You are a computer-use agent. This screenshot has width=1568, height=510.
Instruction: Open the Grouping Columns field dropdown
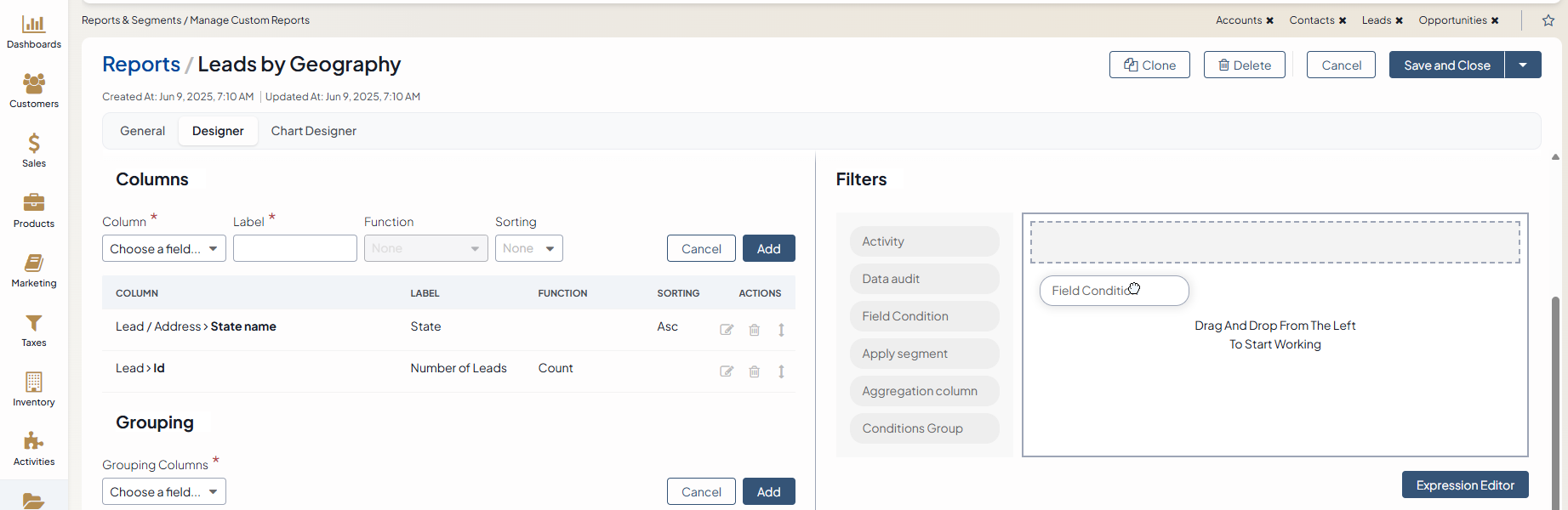[x=164, y=491]
